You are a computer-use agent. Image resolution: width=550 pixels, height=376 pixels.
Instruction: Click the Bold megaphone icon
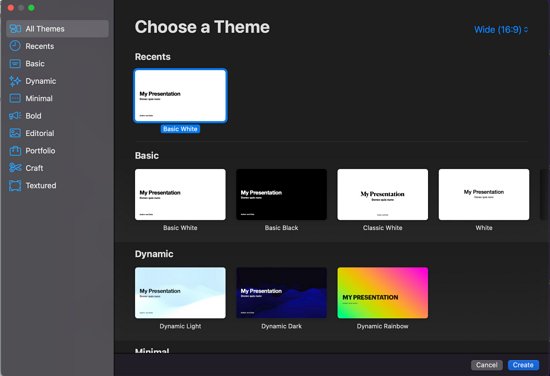15,116
